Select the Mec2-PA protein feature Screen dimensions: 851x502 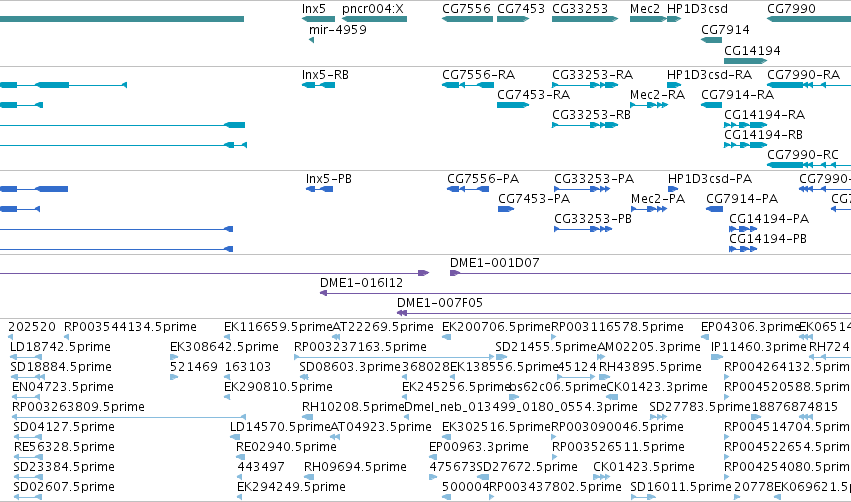(x=649, y=209)
